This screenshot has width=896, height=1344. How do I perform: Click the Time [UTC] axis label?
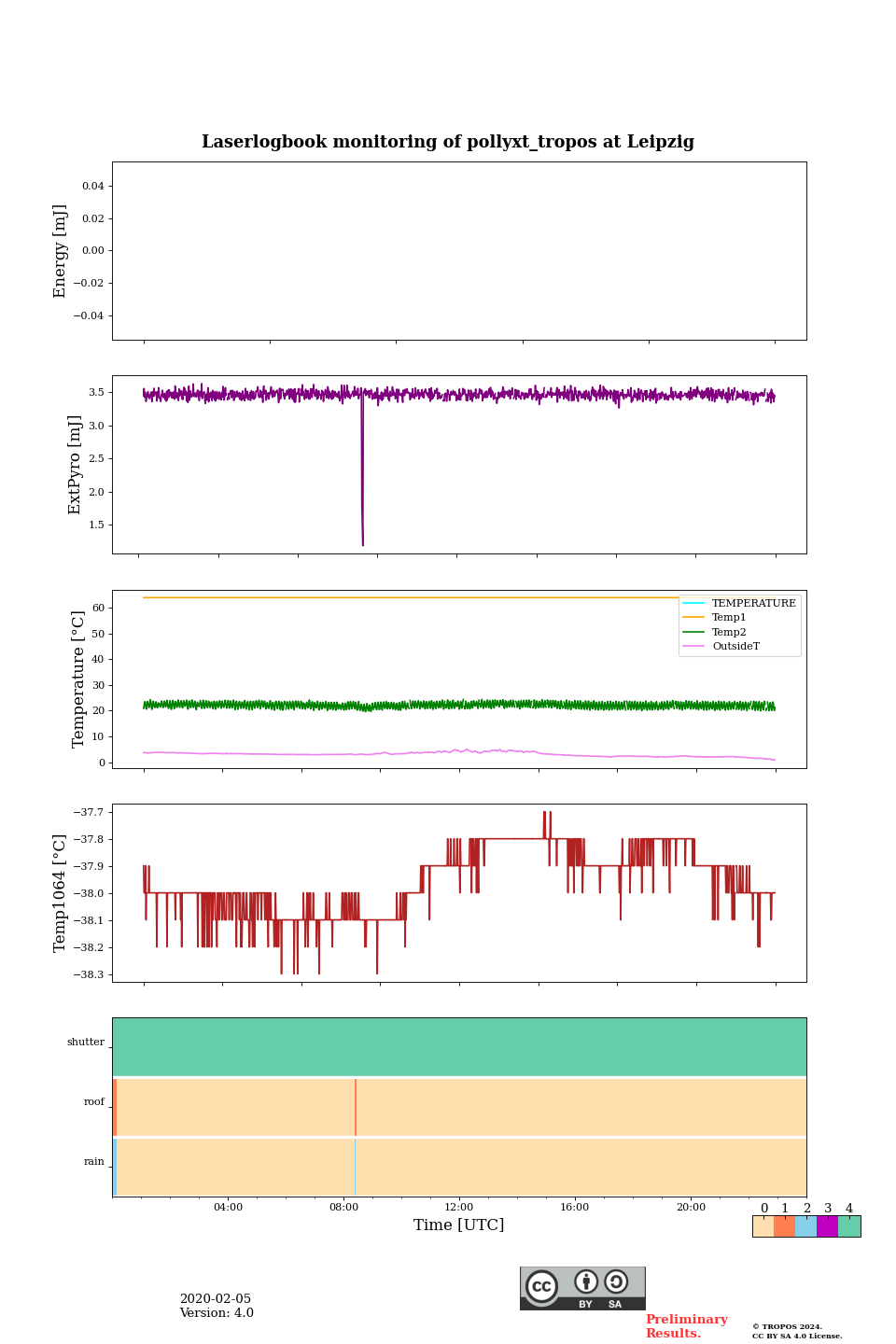(459, 1225)
